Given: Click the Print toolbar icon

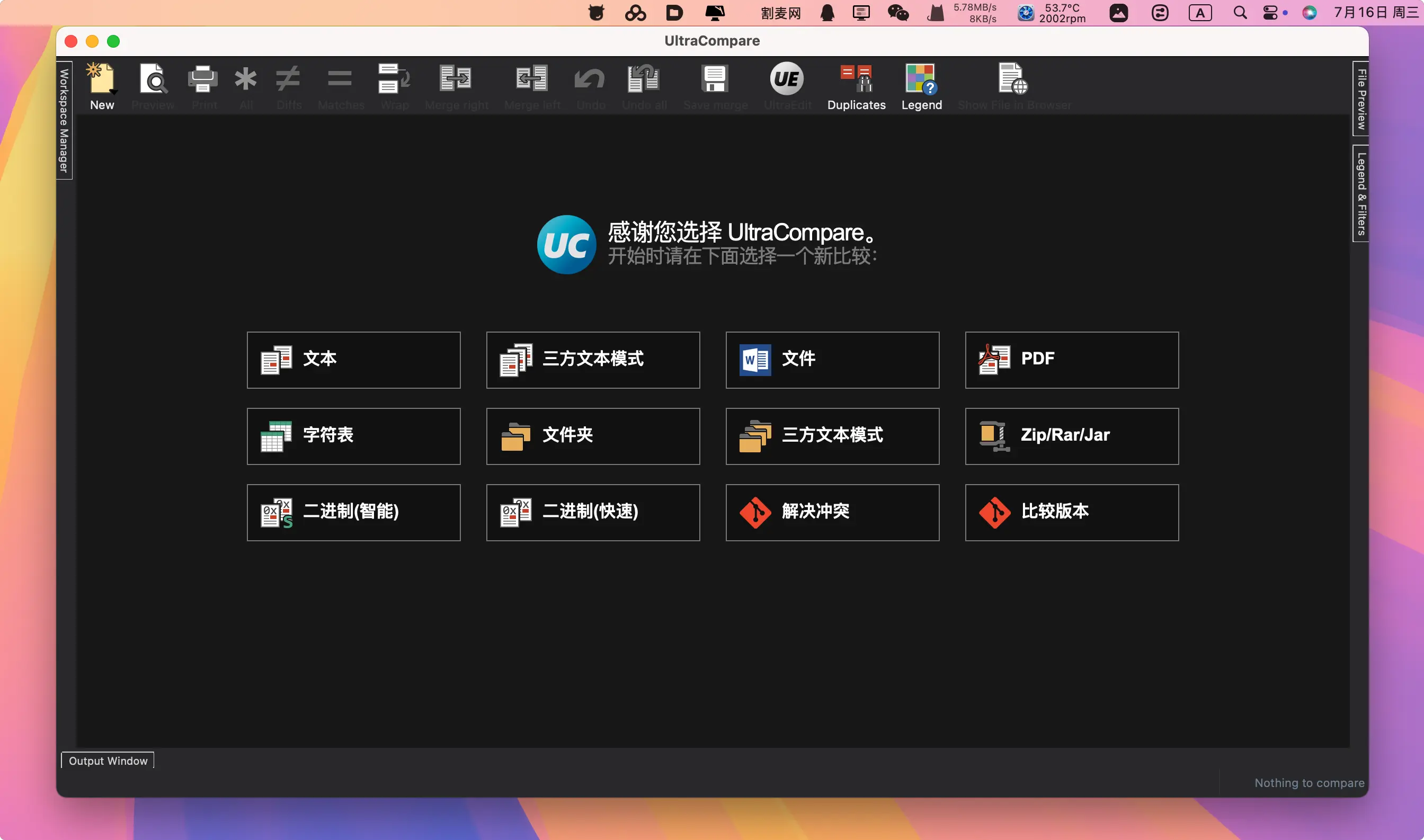Looking at the screenshot, I should 203,79.
